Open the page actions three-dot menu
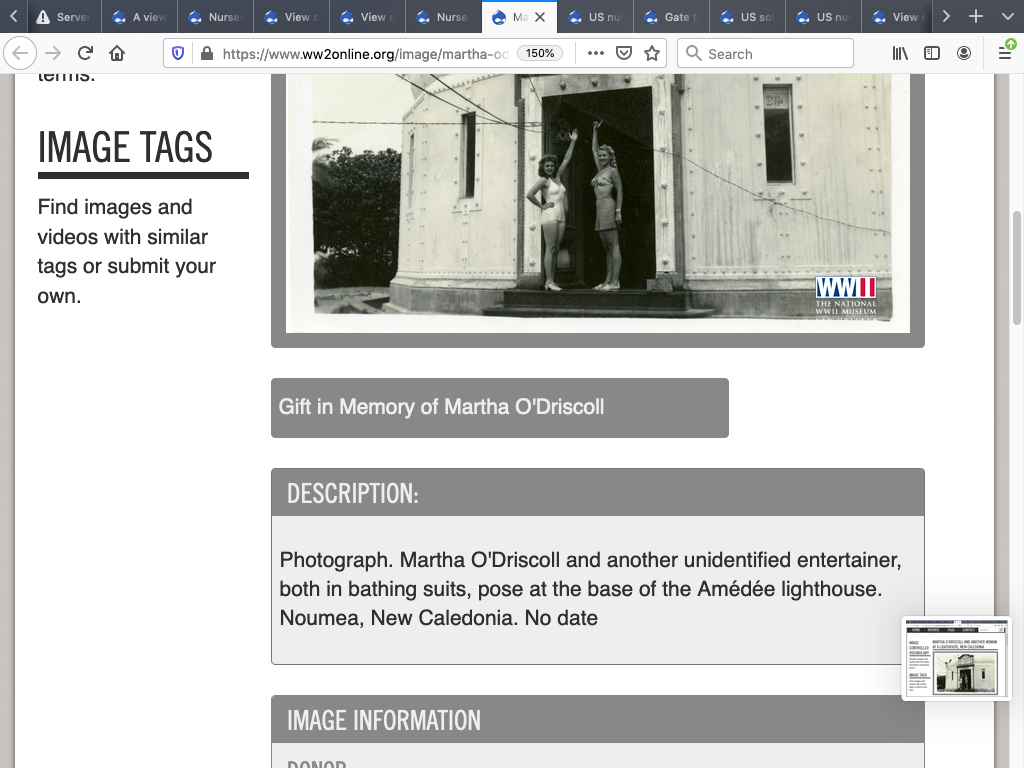 (596, 53)
